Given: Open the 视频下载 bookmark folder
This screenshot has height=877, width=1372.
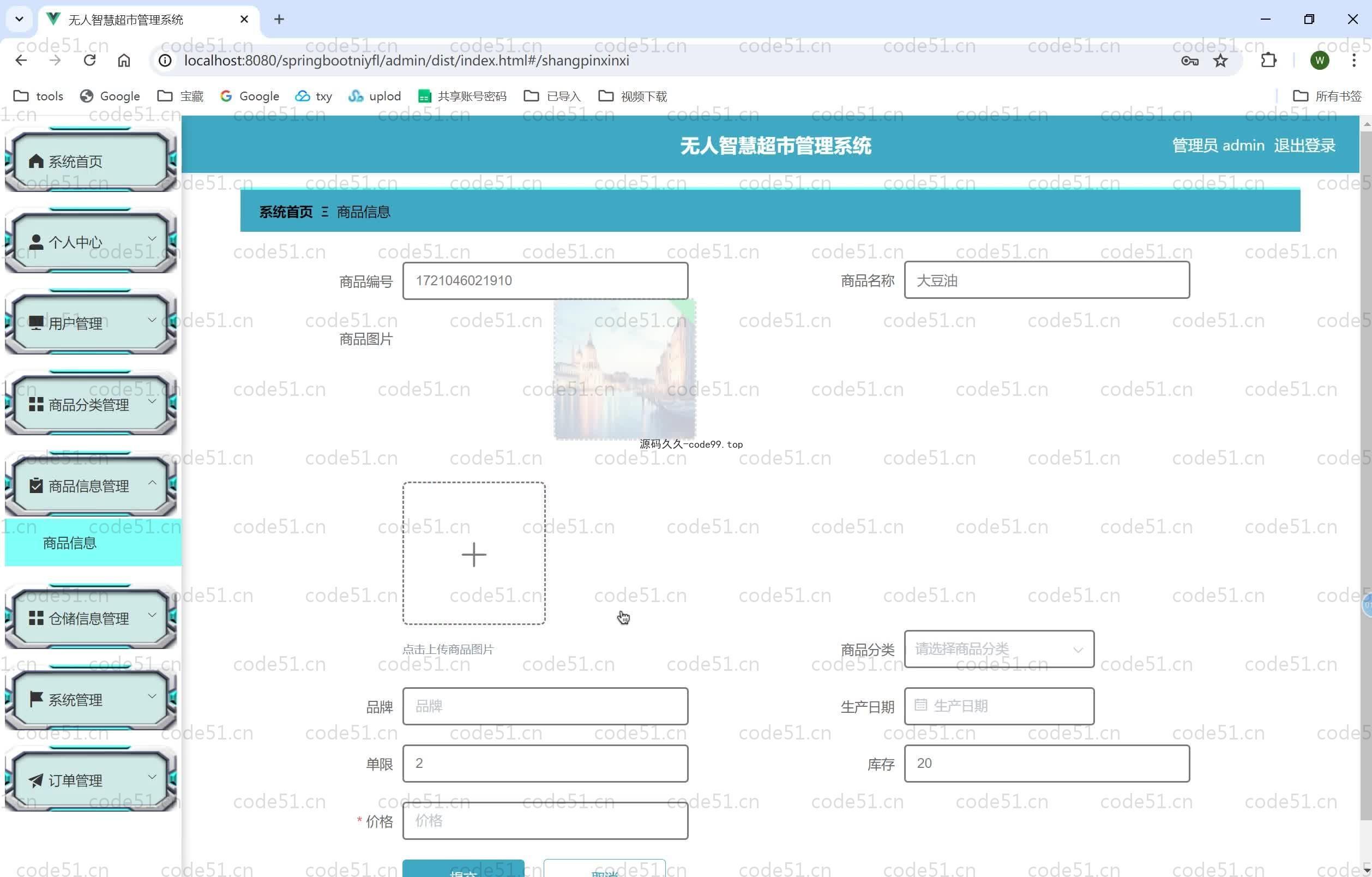Looking at the screenshot, I should 633,97.
